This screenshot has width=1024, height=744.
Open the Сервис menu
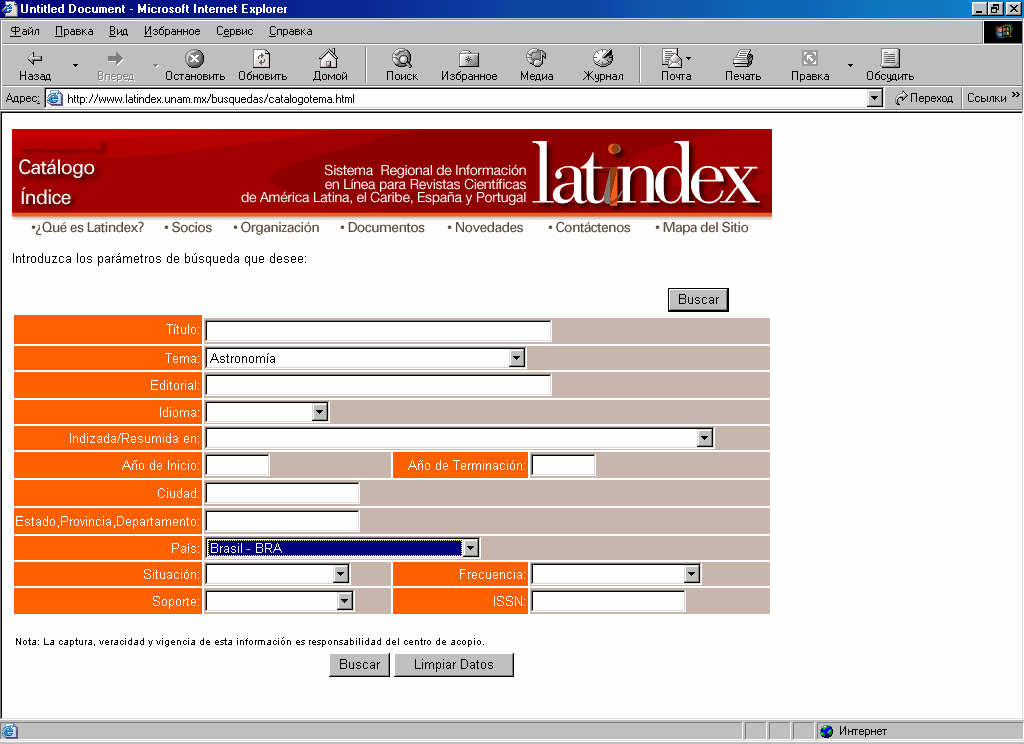click(x=233, y=31)
